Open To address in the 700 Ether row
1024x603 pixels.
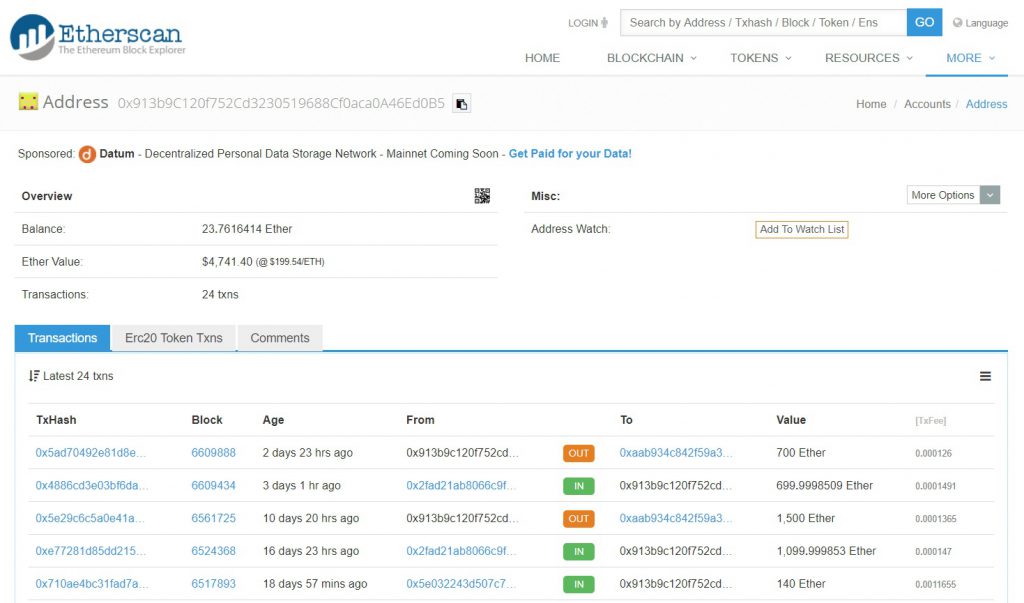click(676, 453)
